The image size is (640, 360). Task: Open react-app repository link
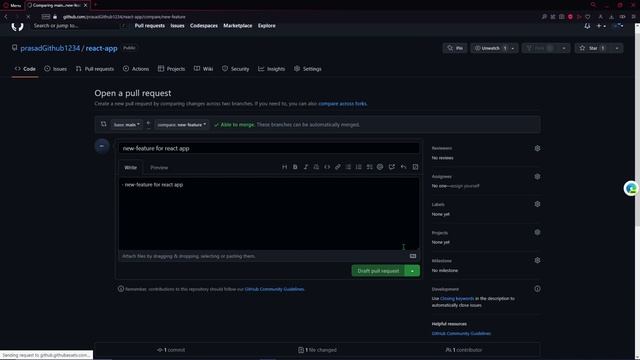(x=101, y=48)
